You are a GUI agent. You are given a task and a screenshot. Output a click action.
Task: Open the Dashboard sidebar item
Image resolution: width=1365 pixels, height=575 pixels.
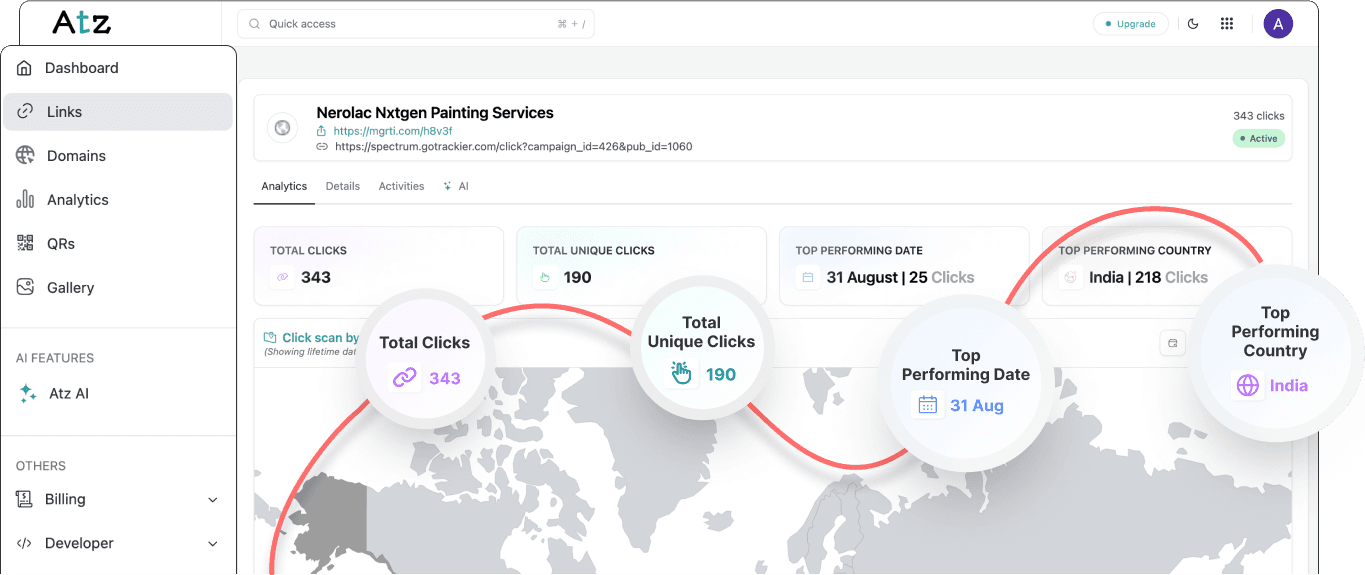[x=118, y=68]
